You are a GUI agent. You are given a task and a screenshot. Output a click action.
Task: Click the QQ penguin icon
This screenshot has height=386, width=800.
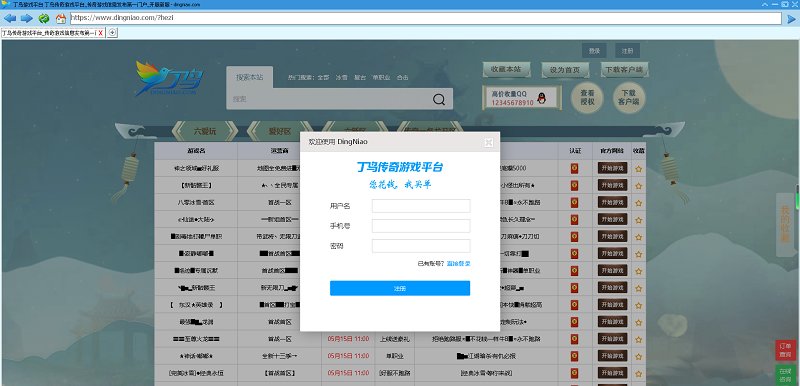(x=541, y=98)
